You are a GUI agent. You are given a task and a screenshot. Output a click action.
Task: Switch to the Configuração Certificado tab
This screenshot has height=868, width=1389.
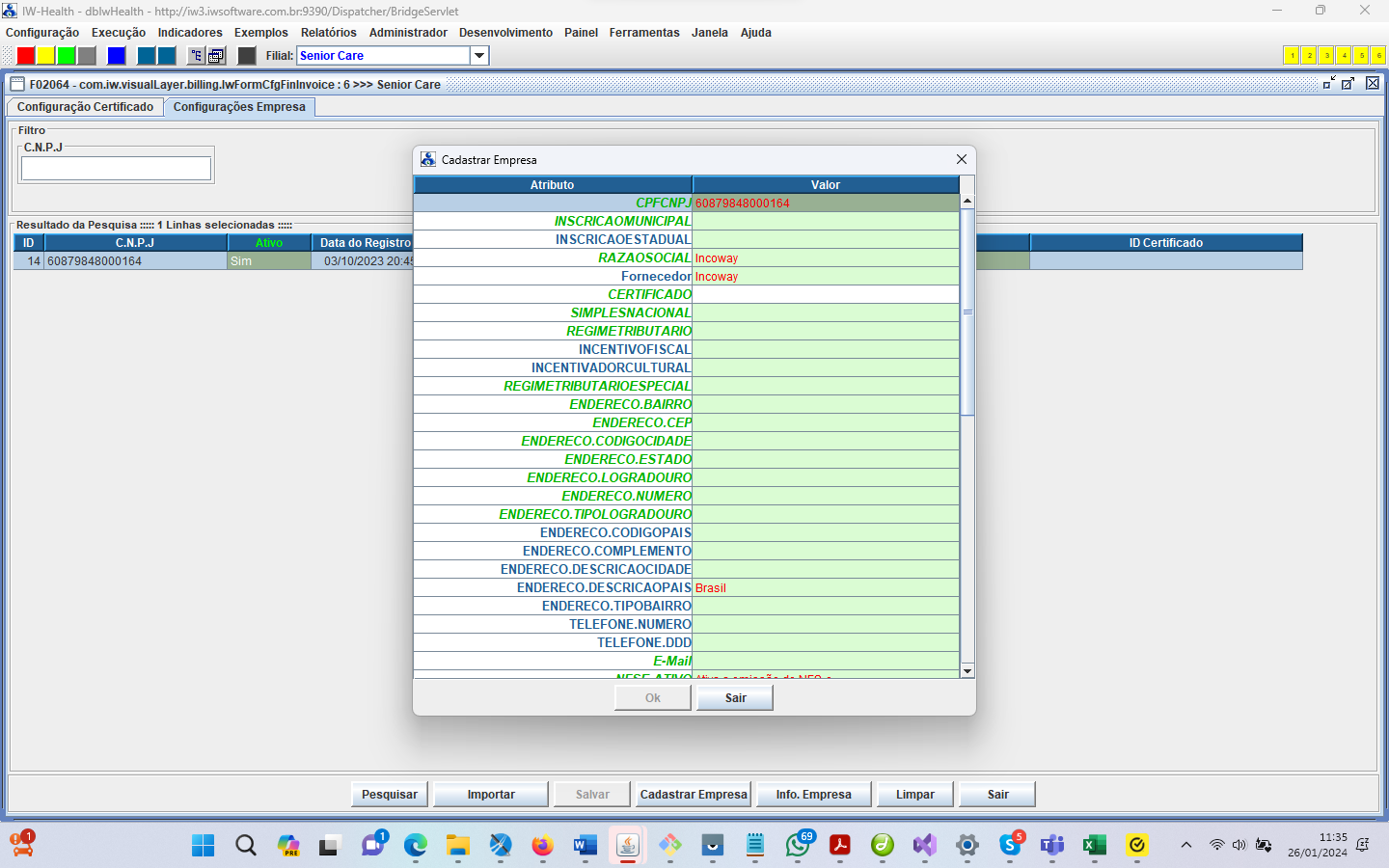coord(85,107)
